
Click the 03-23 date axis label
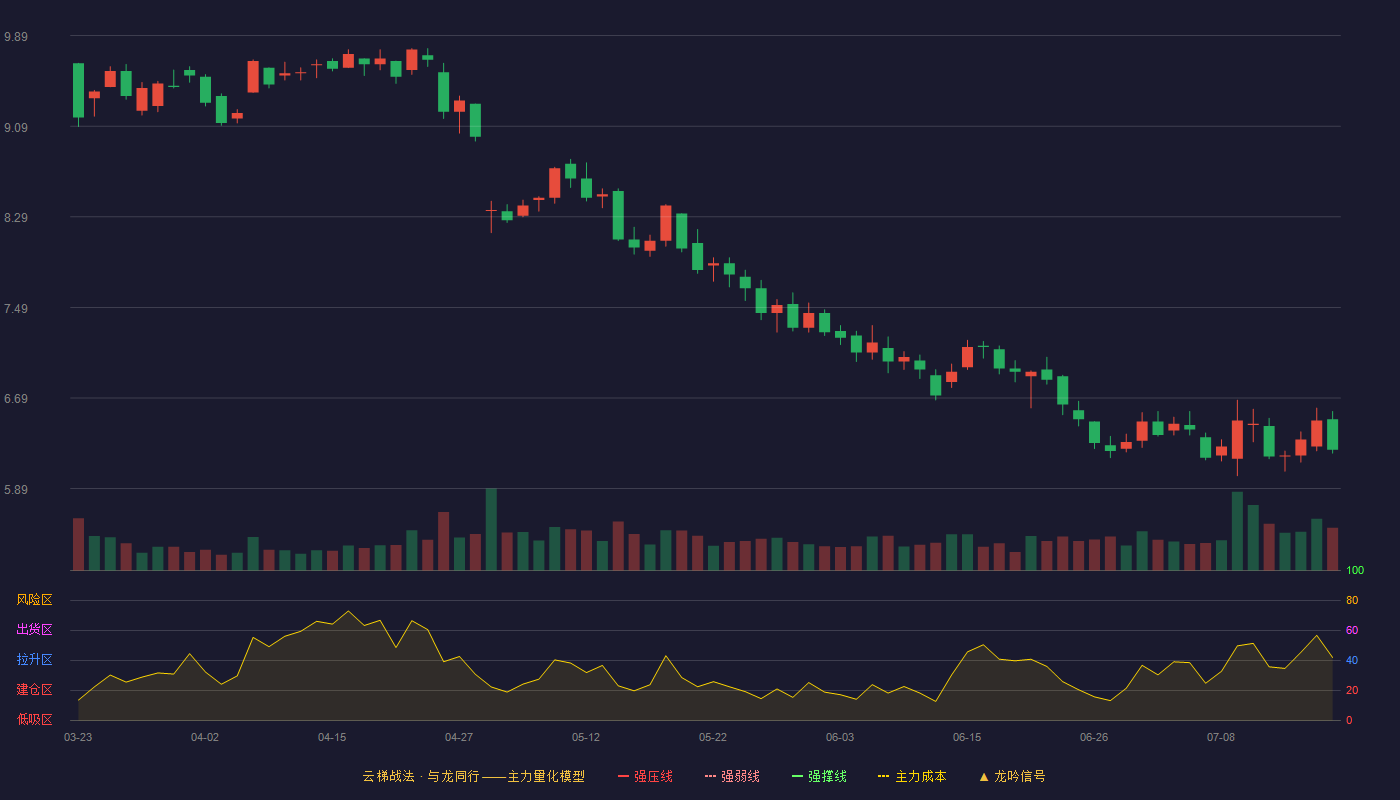coord(78,737)
